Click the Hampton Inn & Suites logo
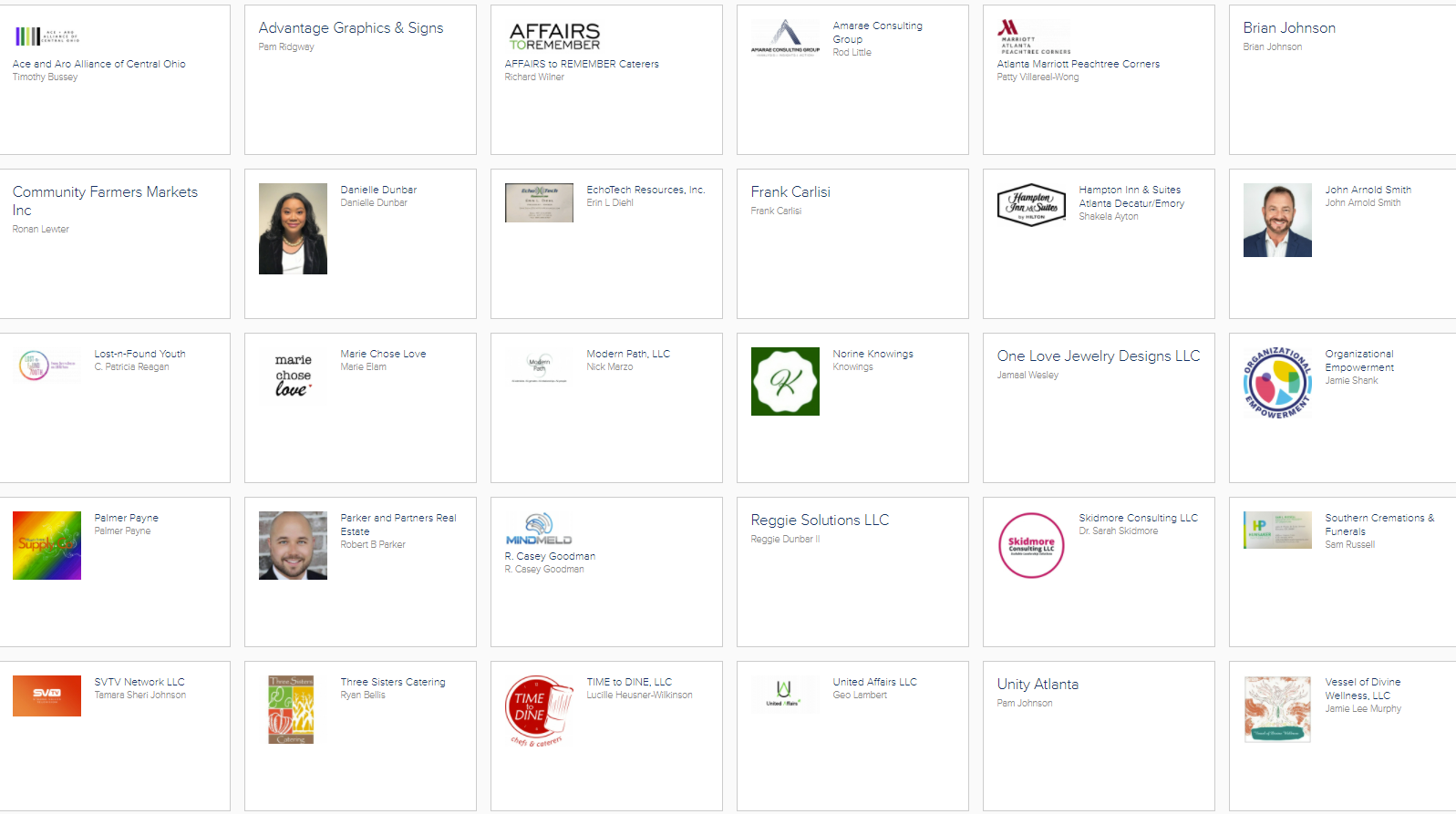The width and height of the screenshot is (1456, 814). [x=1031, y=205]
